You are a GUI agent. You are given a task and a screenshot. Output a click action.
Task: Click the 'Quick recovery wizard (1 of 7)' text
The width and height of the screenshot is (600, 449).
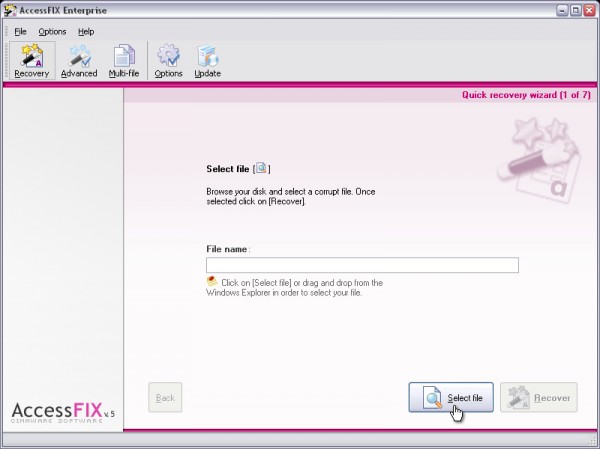526,95
